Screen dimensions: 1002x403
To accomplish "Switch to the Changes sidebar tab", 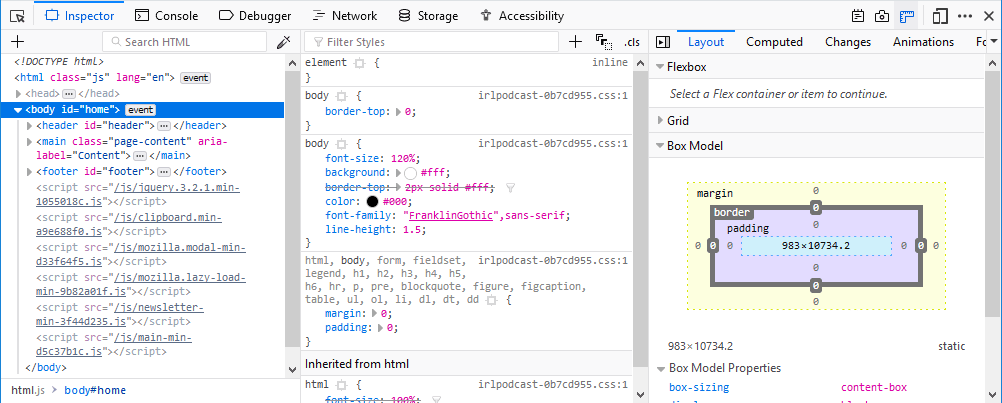I will pyautogui.click(x=848, y=42).
